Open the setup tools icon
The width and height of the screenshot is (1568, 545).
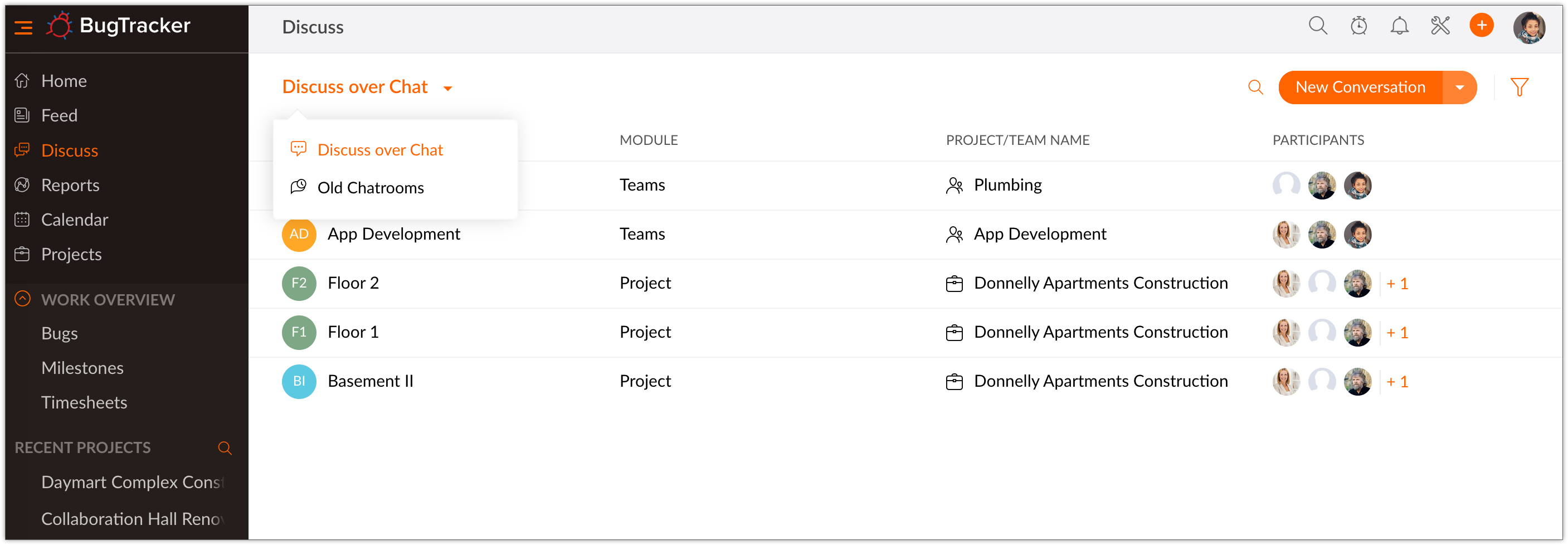coord(1440,26)
